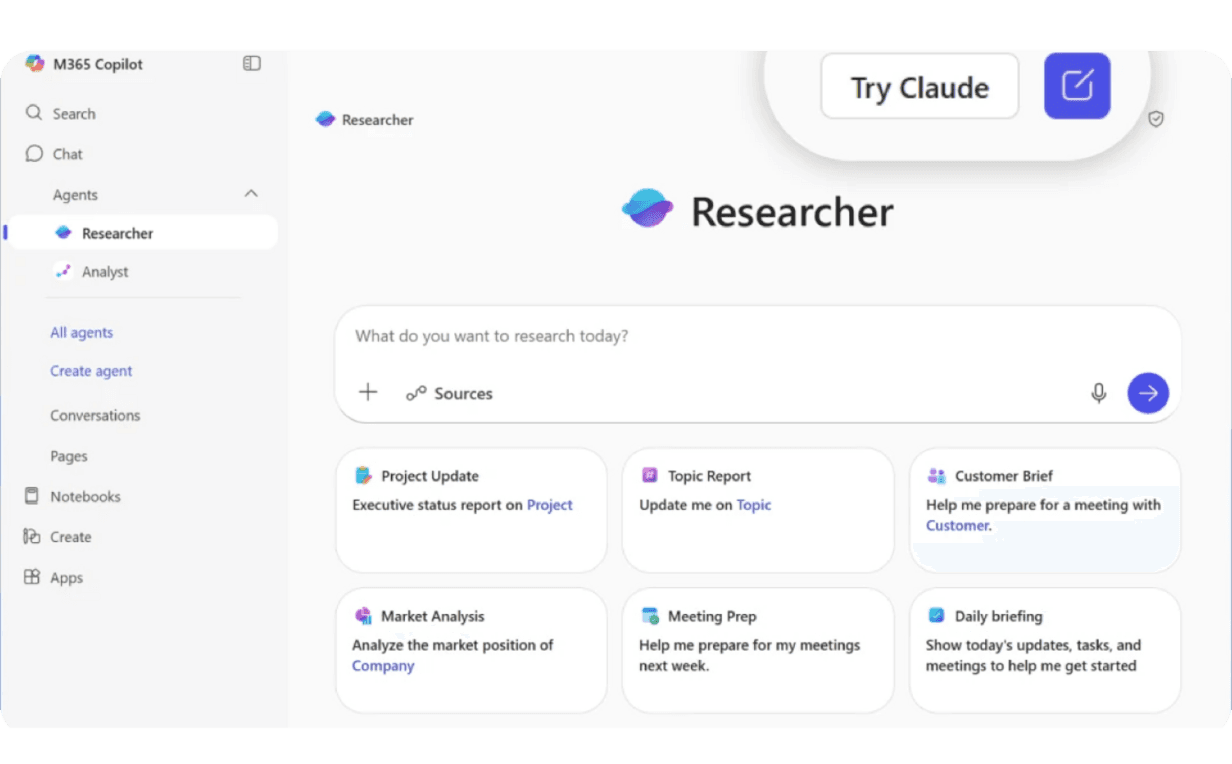This screenshot has width=1232, height=764.
Task: Toggle the sidebar collapse panel icon
Action: click(x=252, y=64)
